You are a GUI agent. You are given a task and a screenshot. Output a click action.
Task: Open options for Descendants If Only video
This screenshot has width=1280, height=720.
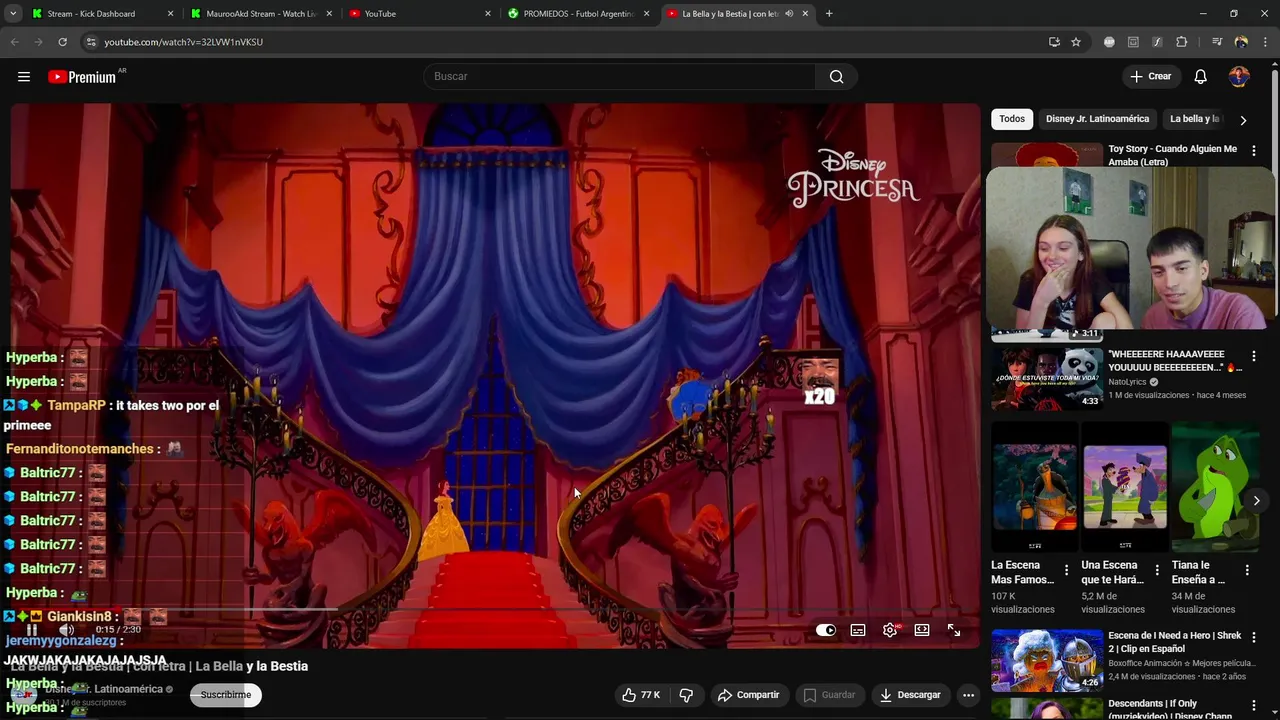click(1253, 705)
